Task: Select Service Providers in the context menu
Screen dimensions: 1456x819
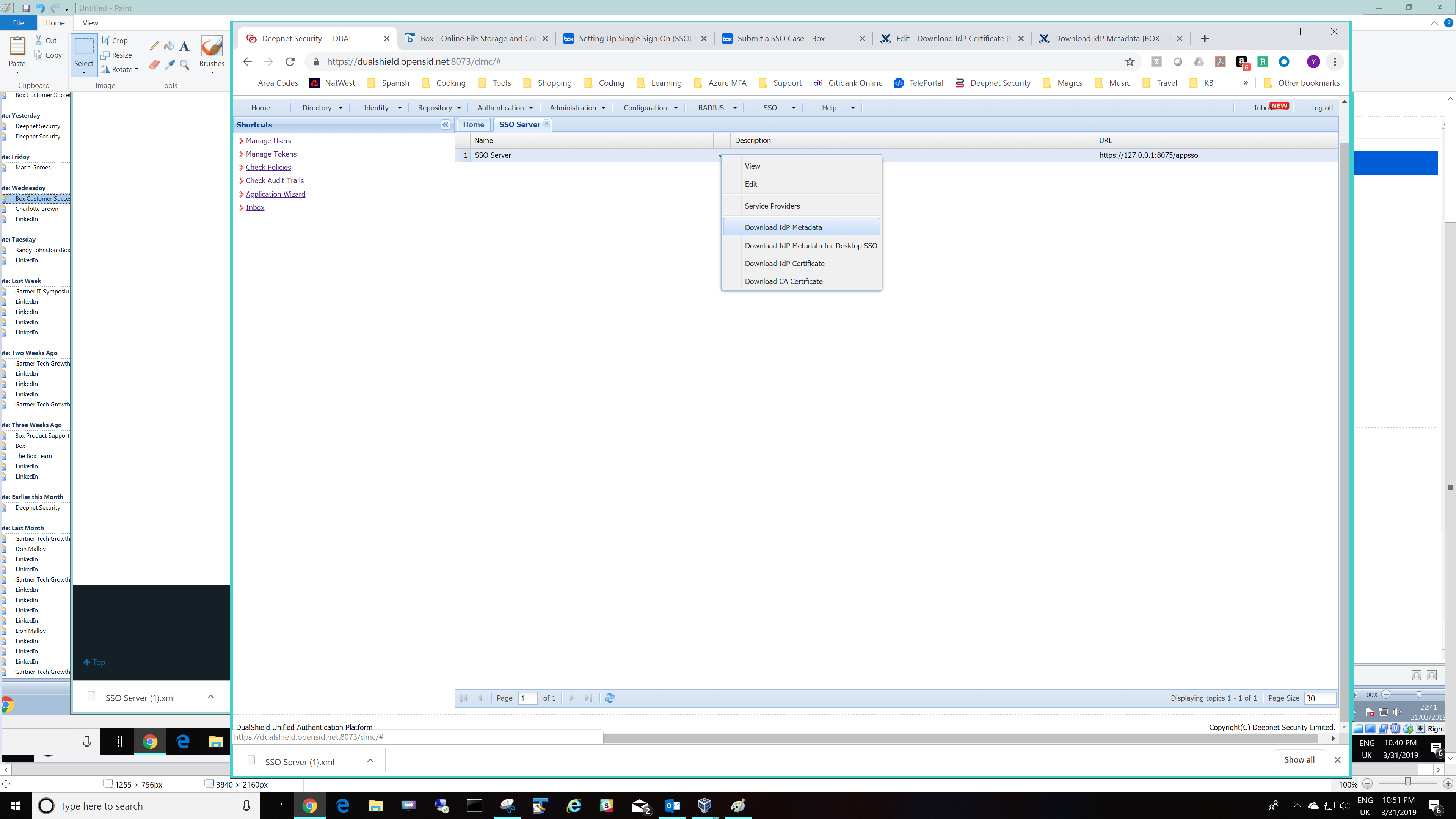Action: (x=772, y=206)
